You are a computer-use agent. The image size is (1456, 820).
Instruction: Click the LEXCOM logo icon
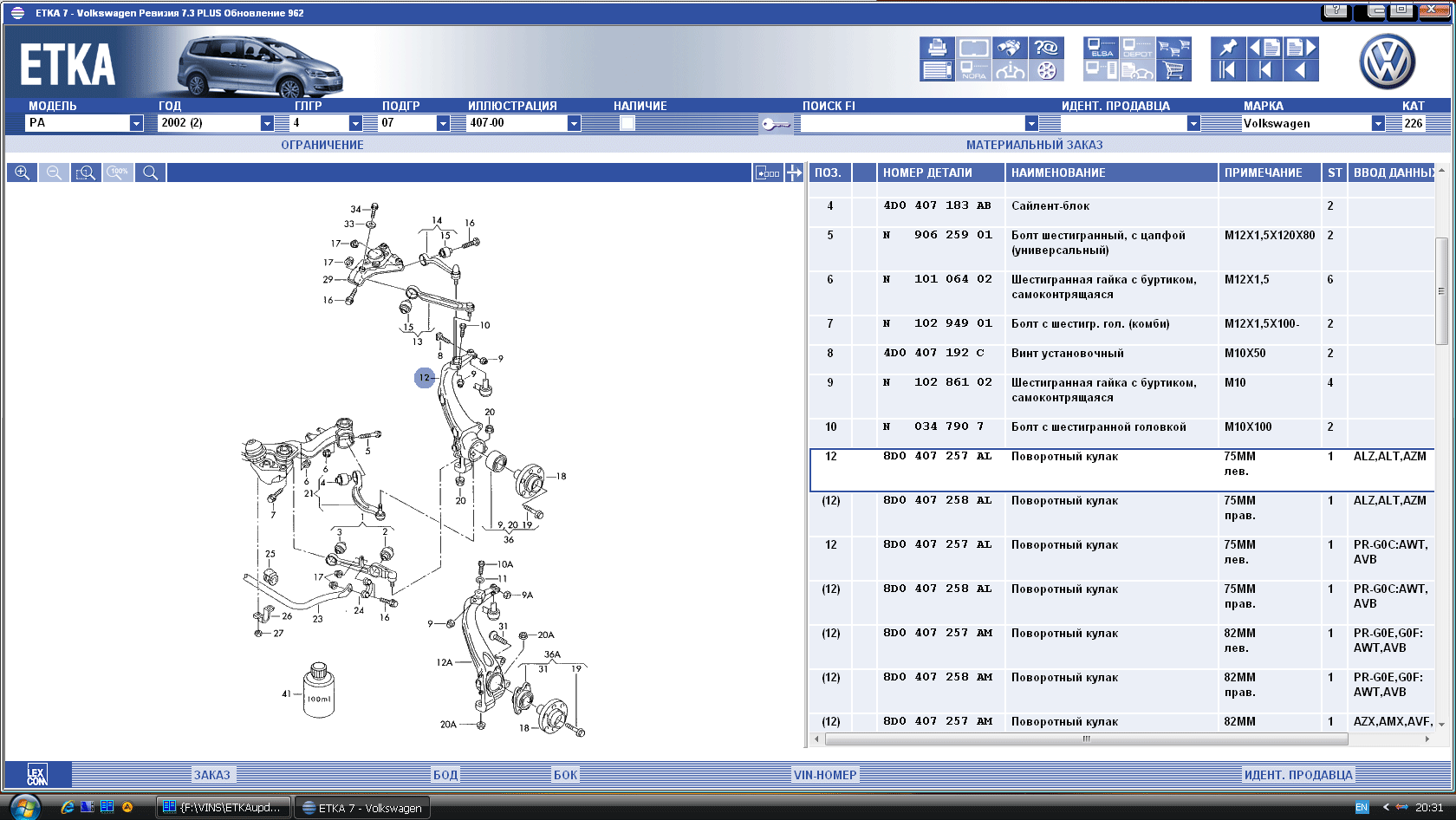(36, 775)
